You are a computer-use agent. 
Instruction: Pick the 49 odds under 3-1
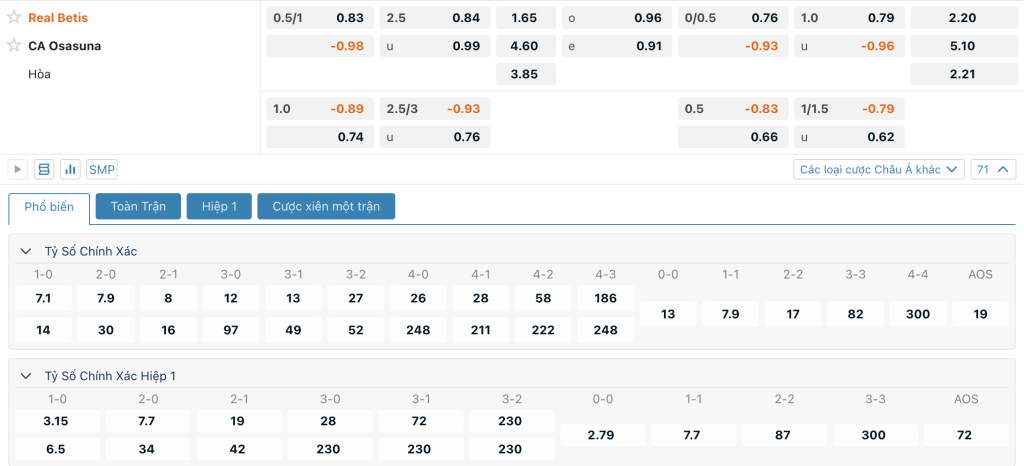click(293, 330)
